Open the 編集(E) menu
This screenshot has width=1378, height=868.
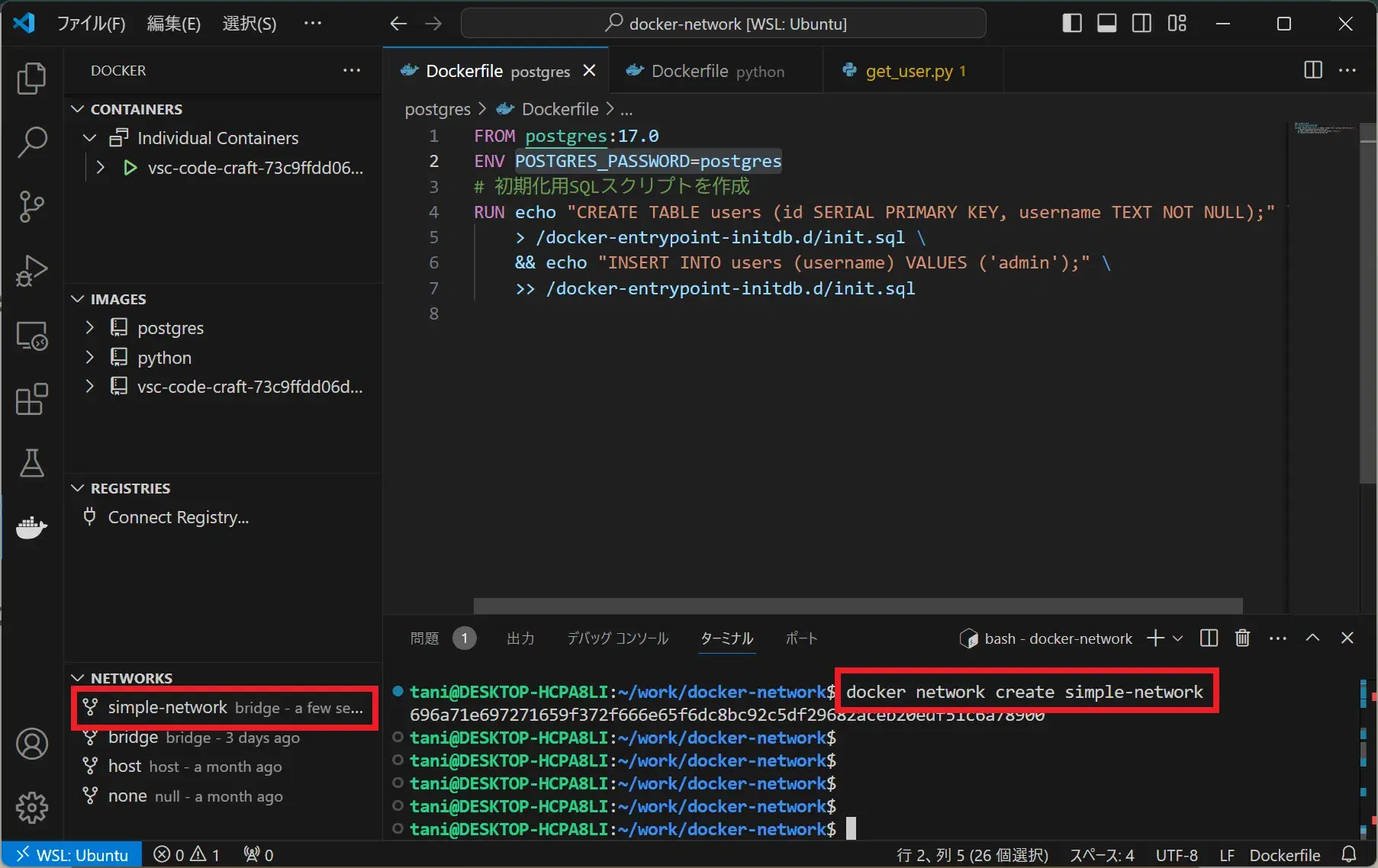click(173, 24)
